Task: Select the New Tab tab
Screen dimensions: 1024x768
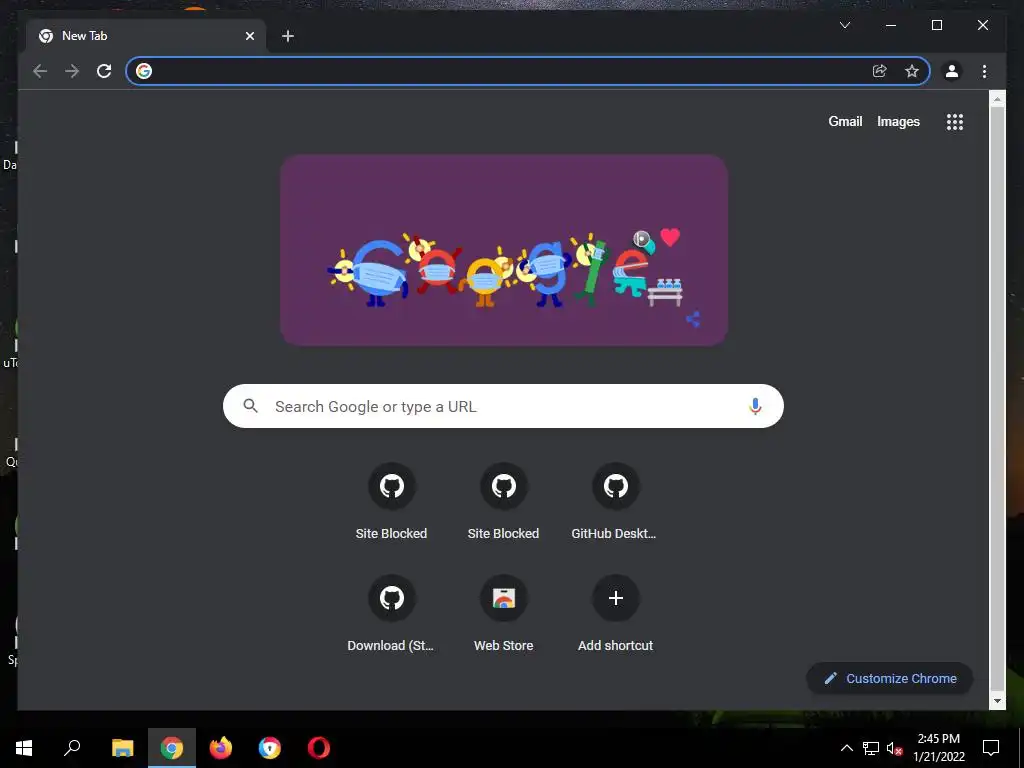Action: [x=146, y=36]
